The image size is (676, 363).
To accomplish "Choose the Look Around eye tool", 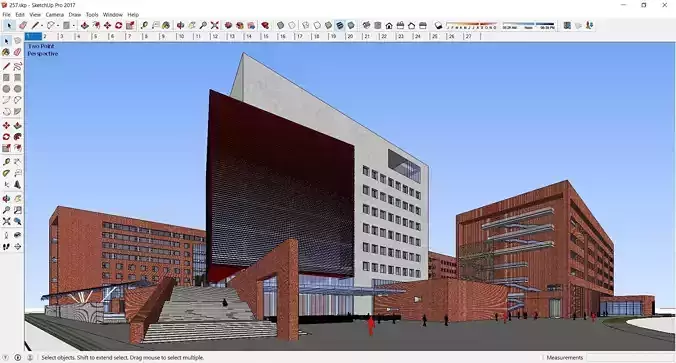I will click(18, 235).
